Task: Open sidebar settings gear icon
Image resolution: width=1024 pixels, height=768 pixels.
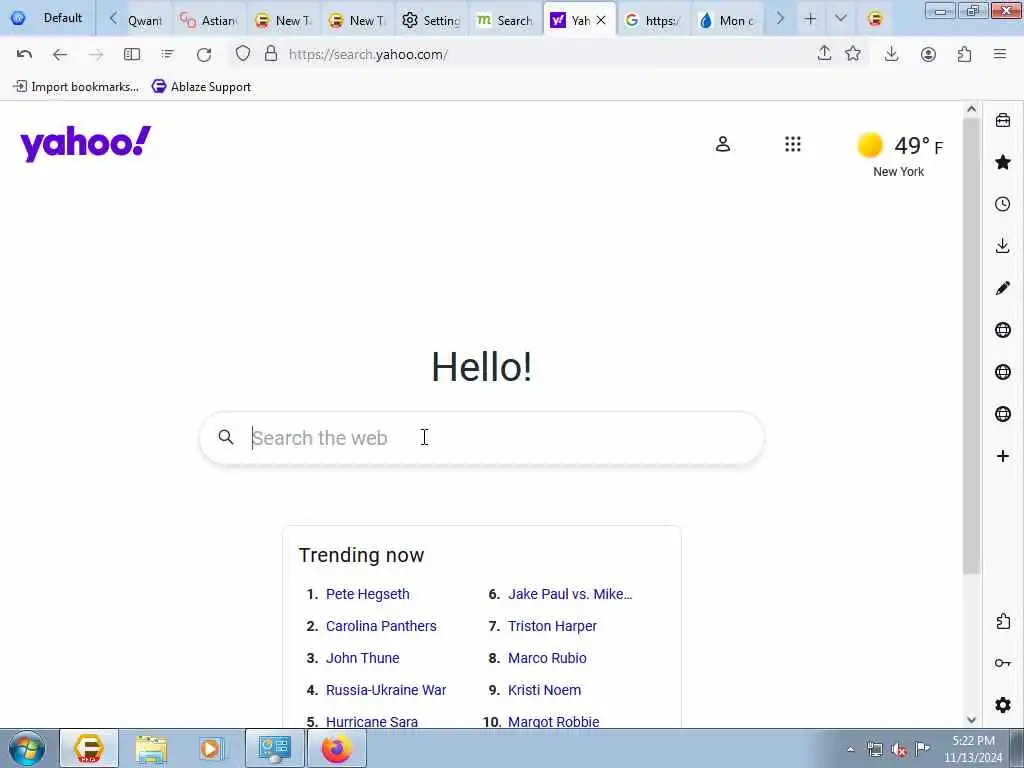Action: (1003, 705)
